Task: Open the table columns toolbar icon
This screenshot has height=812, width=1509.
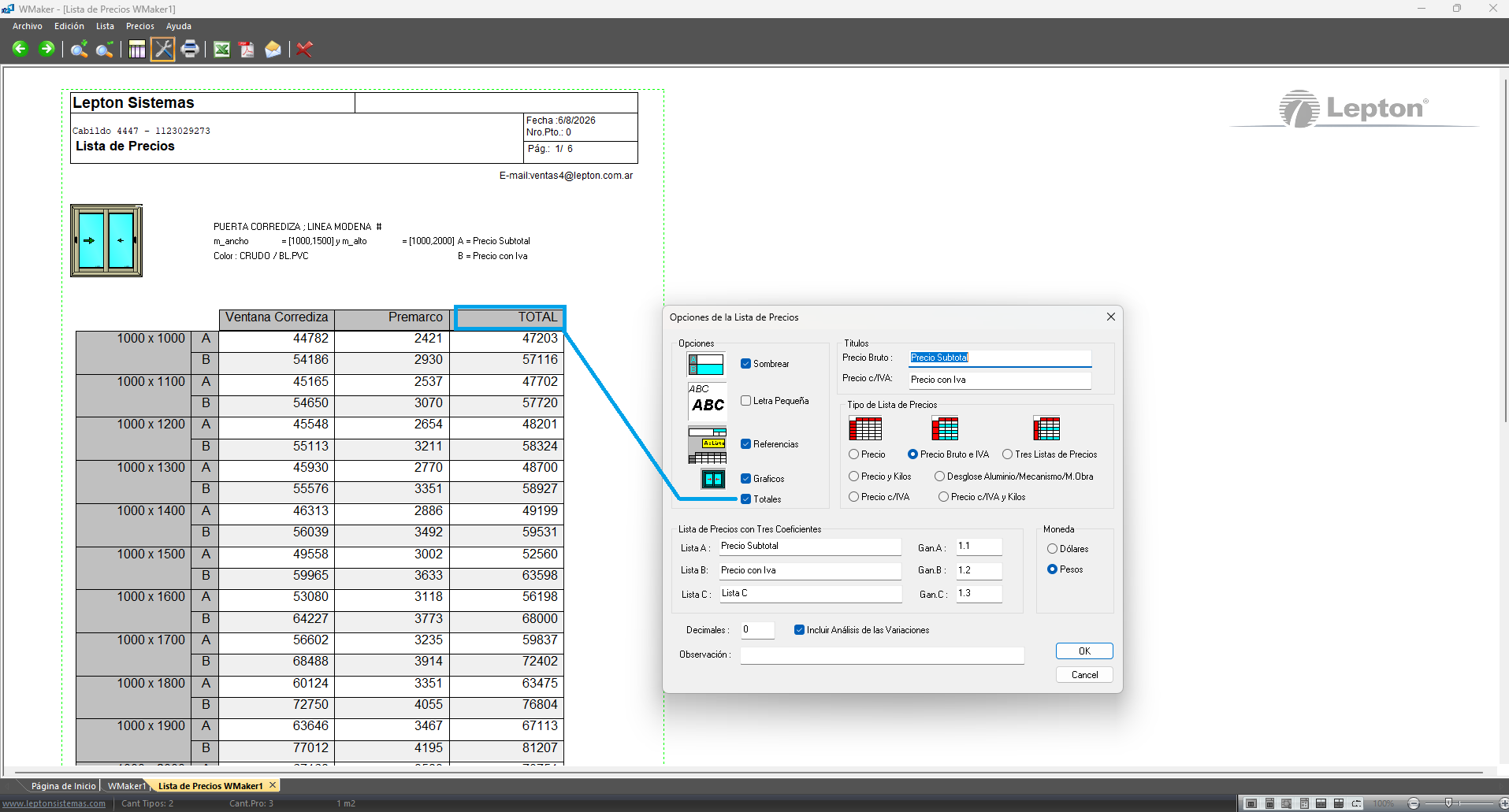Action: point(137,50)
